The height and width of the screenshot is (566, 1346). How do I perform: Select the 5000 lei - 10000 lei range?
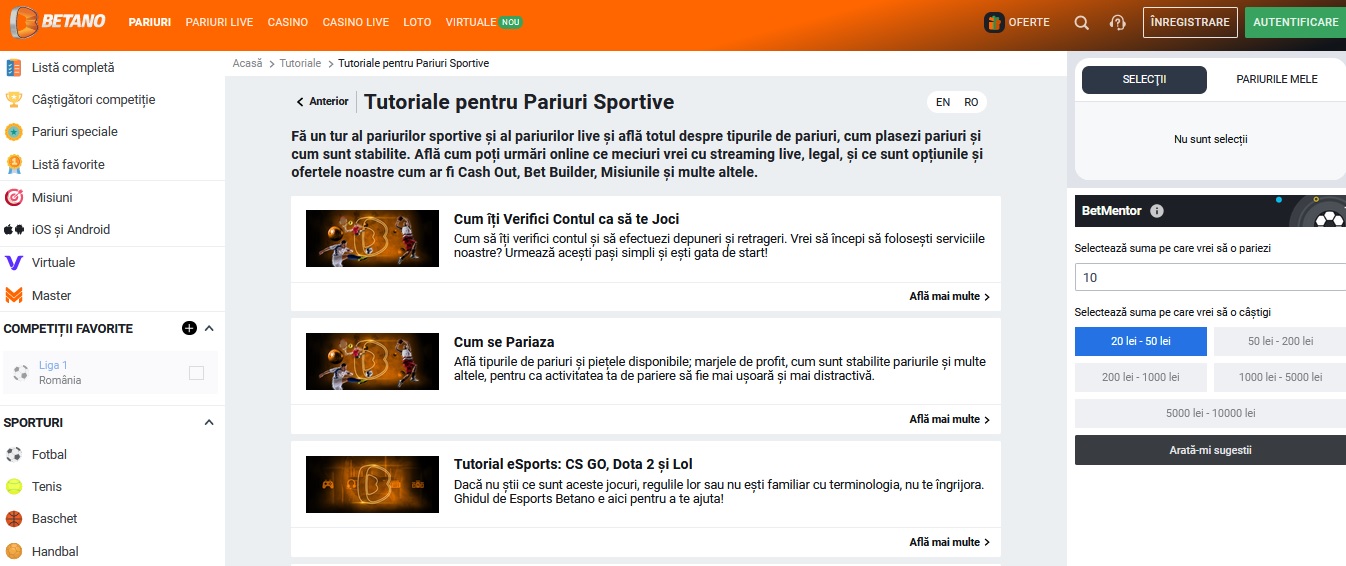pos(1210,413)
